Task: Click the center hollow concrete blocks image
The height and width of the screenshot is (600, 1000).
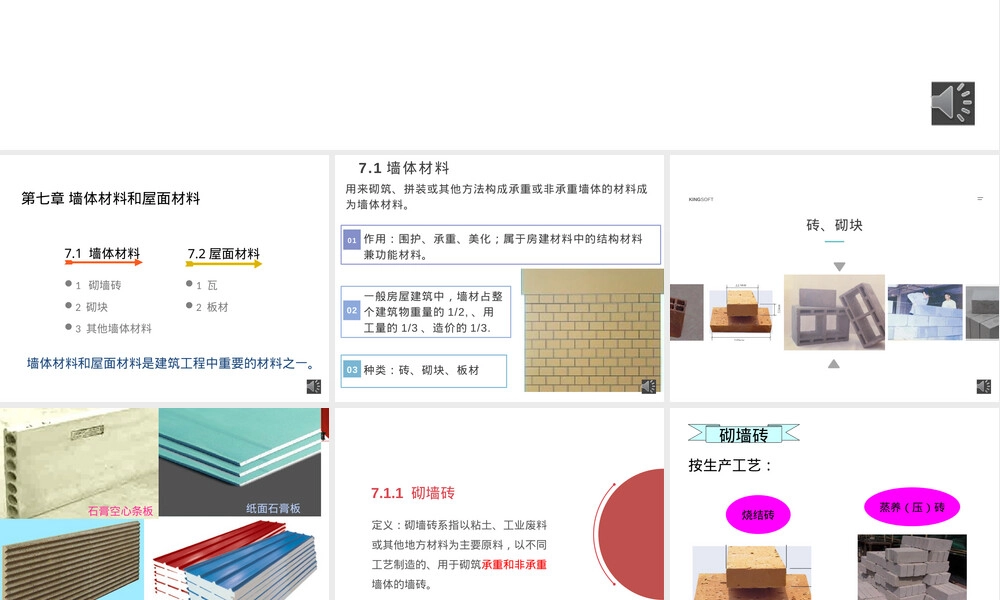Action: [834, 312]
